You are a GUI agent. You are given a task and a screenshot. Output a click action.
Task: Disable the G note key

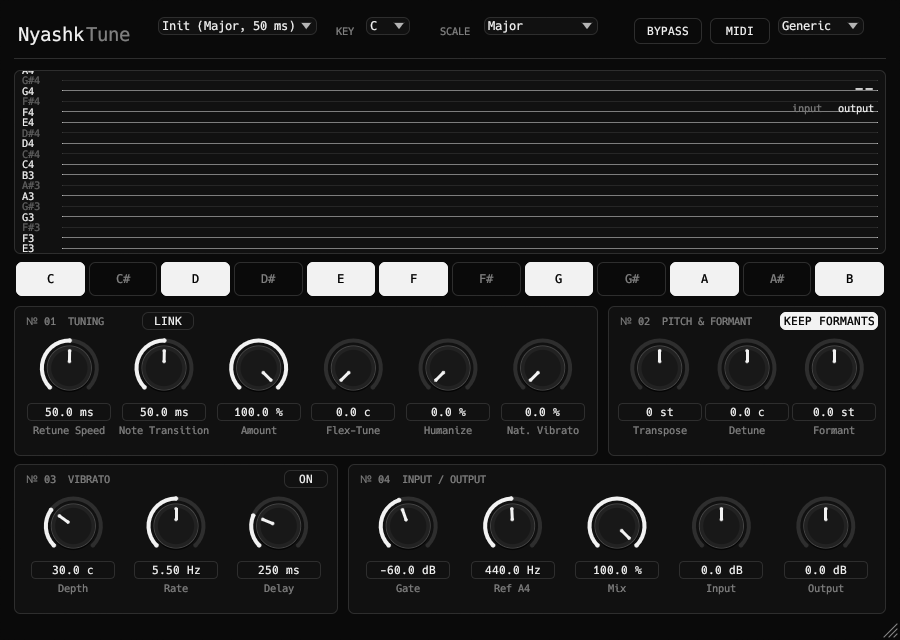(x=558, y=279)
